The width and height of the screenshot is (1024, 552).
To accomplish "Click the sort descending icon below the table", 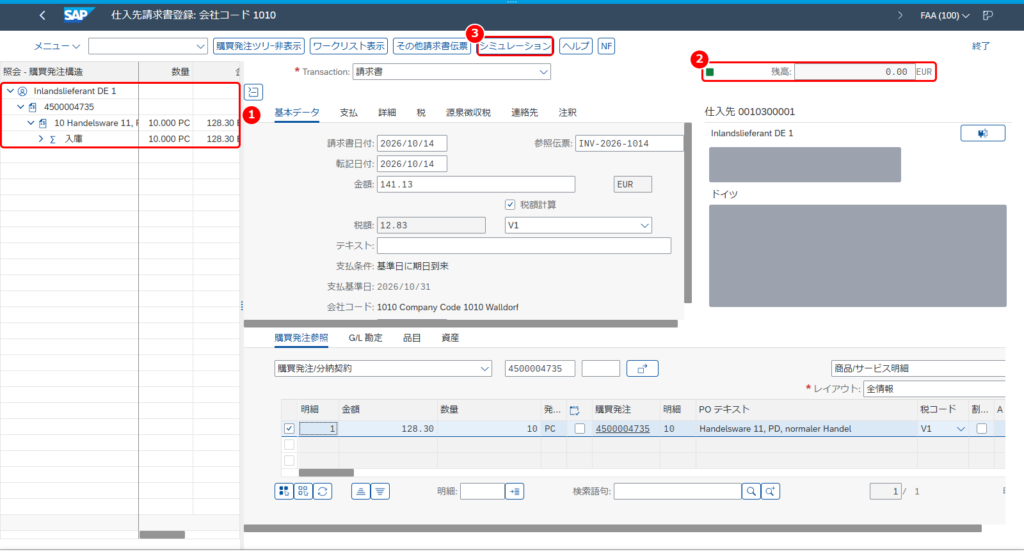I will [x=380, y=491].
